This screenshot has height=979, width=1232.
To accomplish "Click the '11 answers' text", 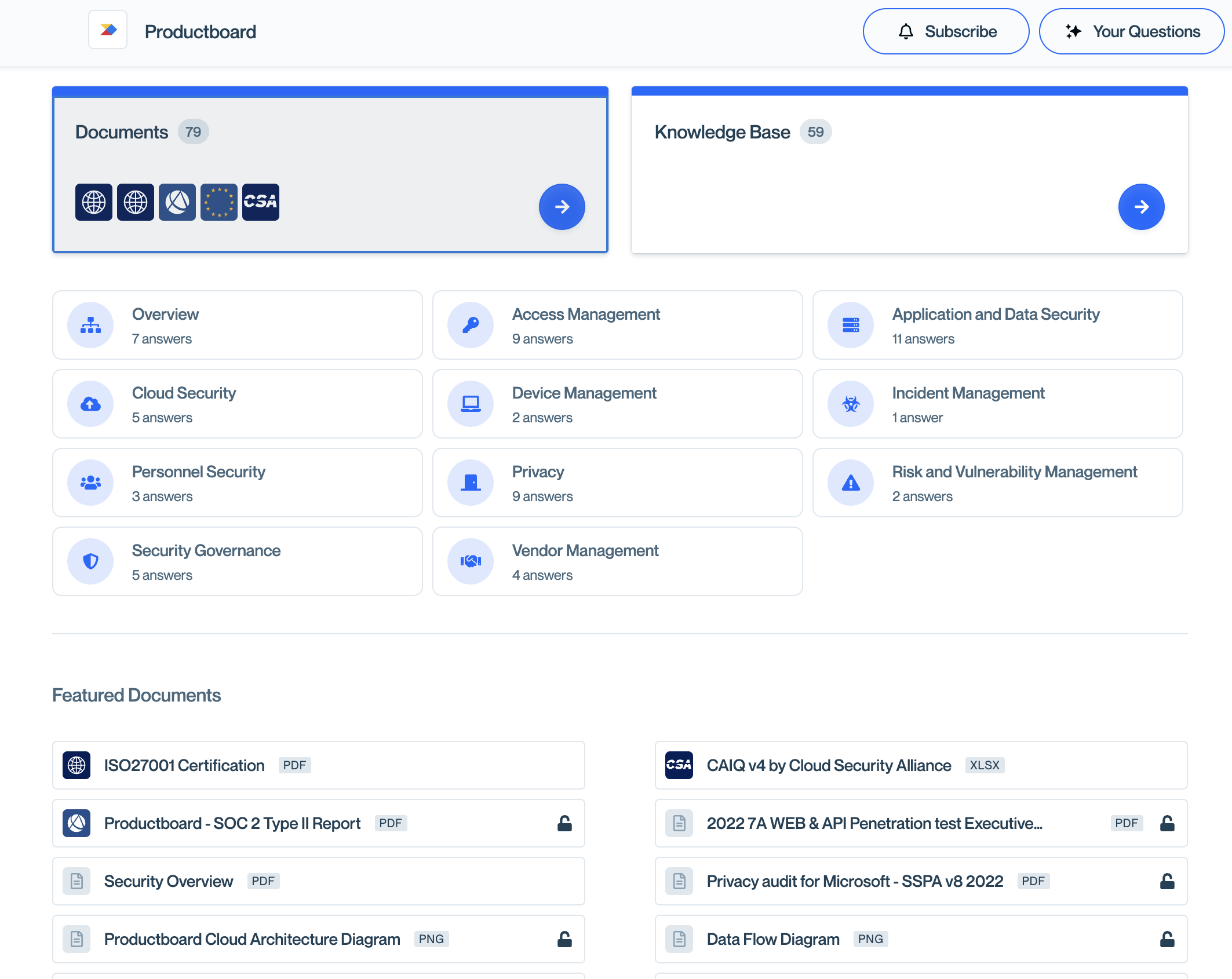I will click(923, 339).
